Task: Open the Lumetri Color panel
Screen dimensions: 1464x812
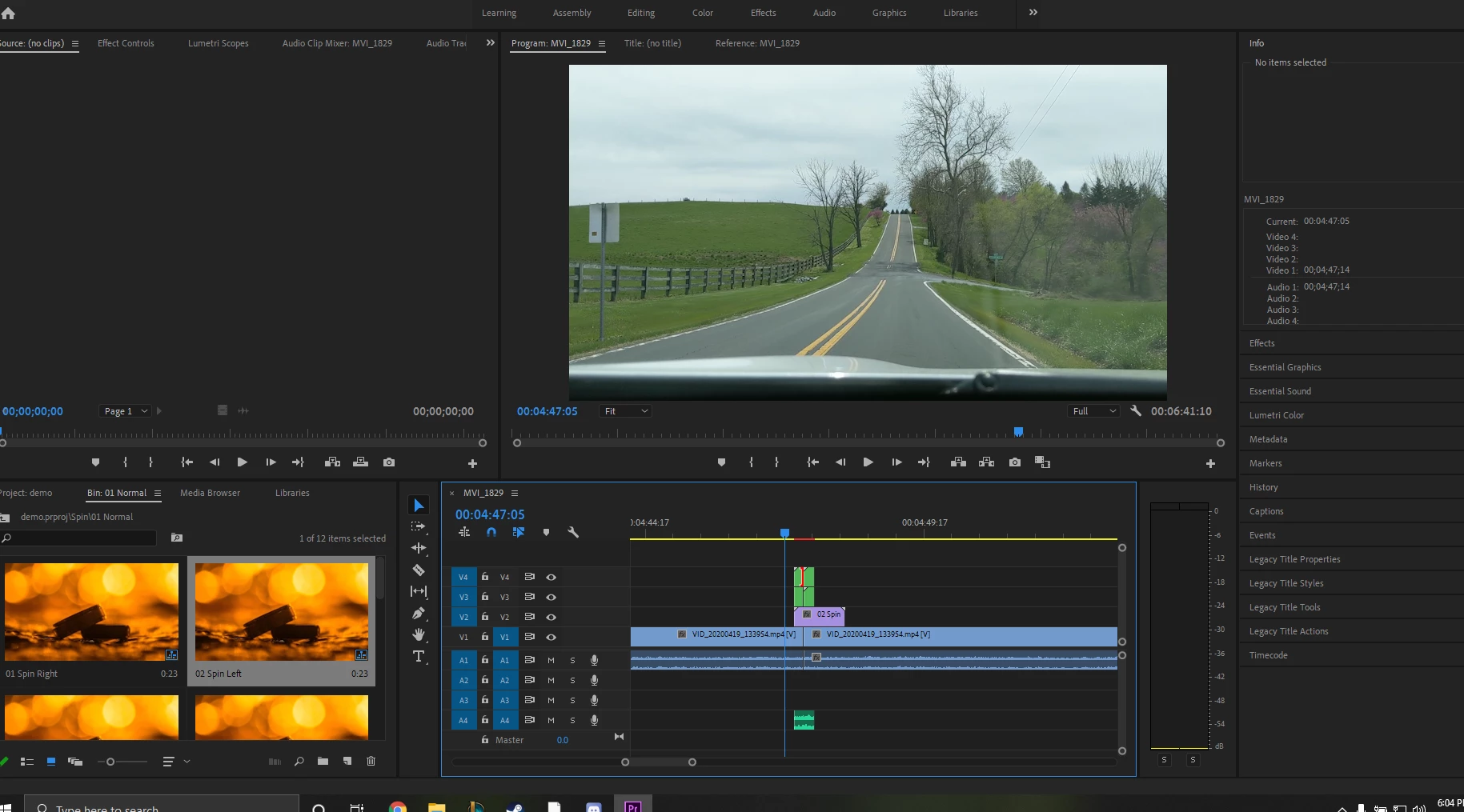Action: 1276,415
